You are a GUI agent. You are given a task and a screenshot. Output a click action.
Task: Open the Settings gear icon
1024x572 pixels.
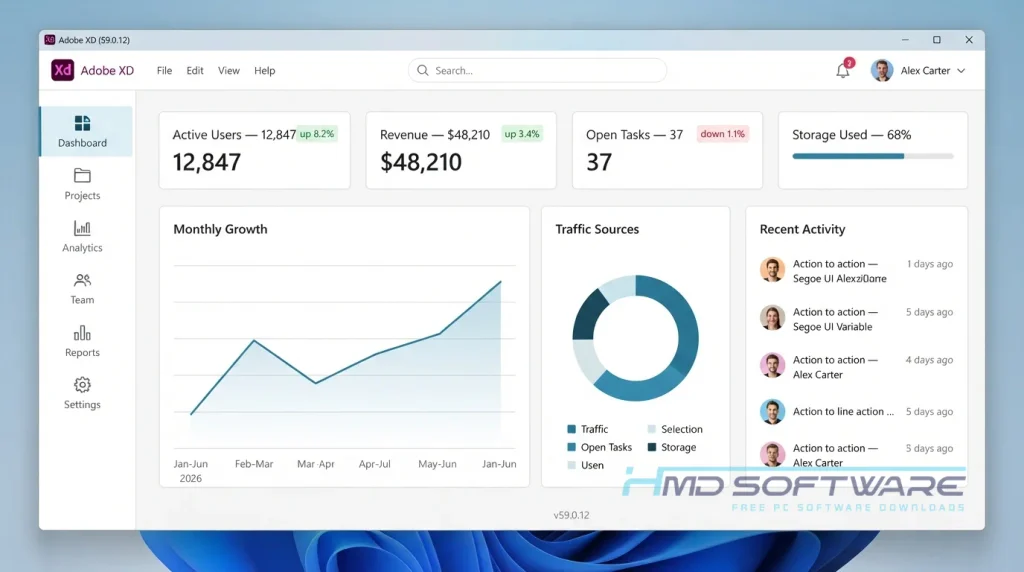click(x=82, y=385)
